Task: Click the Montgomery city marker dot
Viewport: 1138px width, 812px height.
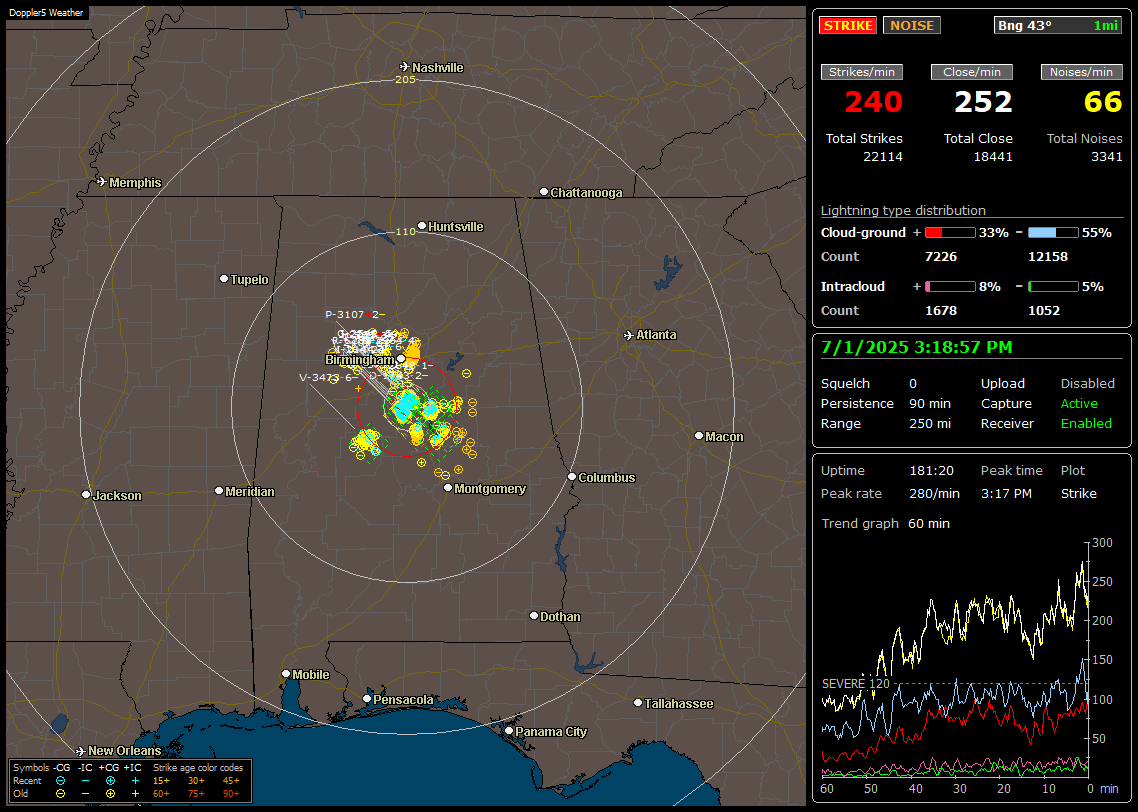Action: click(448, 488)
